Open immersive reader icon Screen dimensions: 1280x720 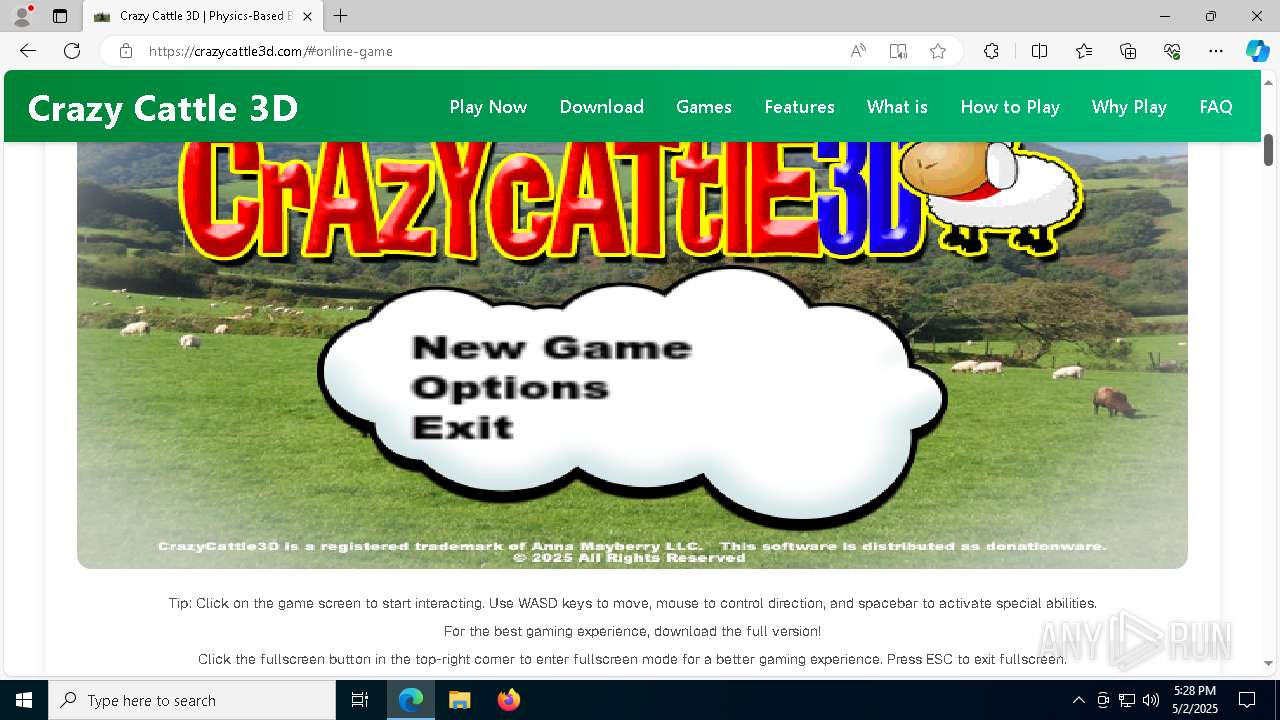point(898,51)
